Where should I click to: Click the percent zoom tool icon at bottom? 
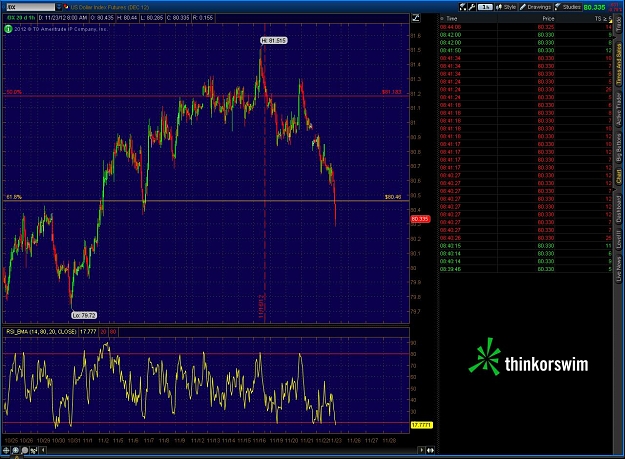[x=34, y=450]
